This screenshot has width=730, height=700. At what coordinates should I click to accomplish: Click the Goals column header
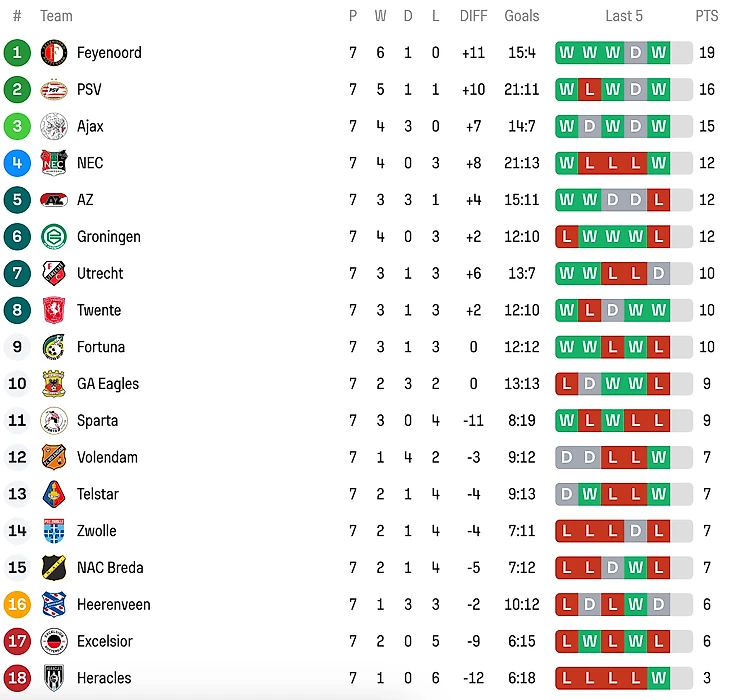pyautogui.click(x=522, y=16)
